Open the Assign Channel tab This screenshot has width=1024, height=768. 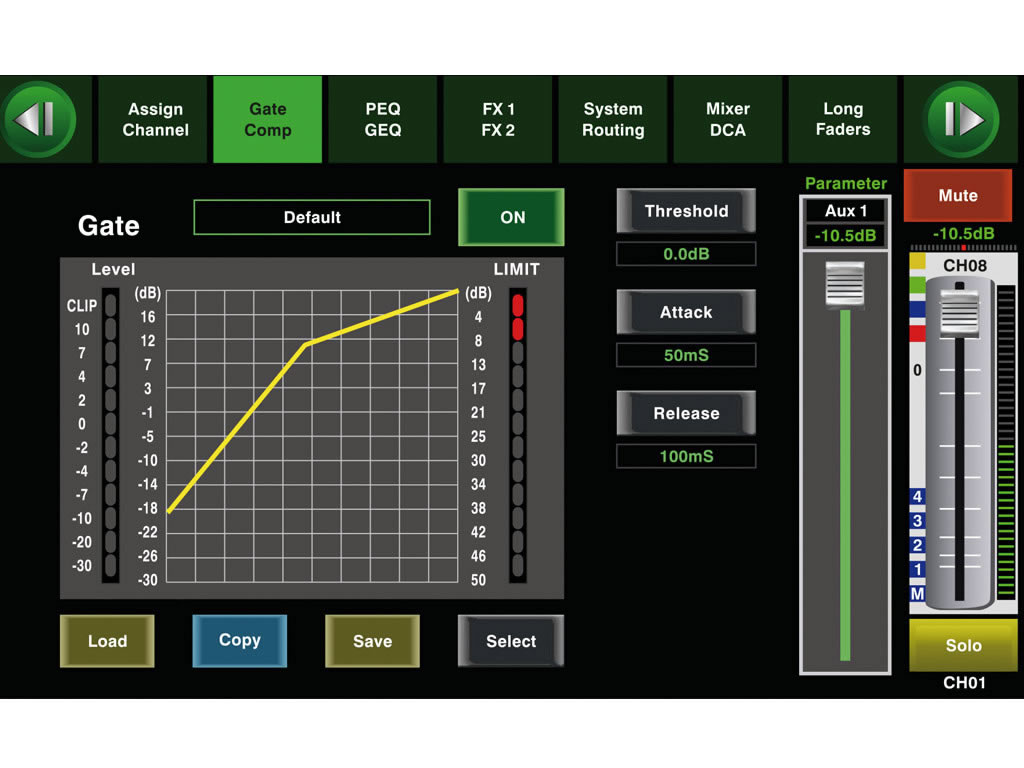(155, 120)
